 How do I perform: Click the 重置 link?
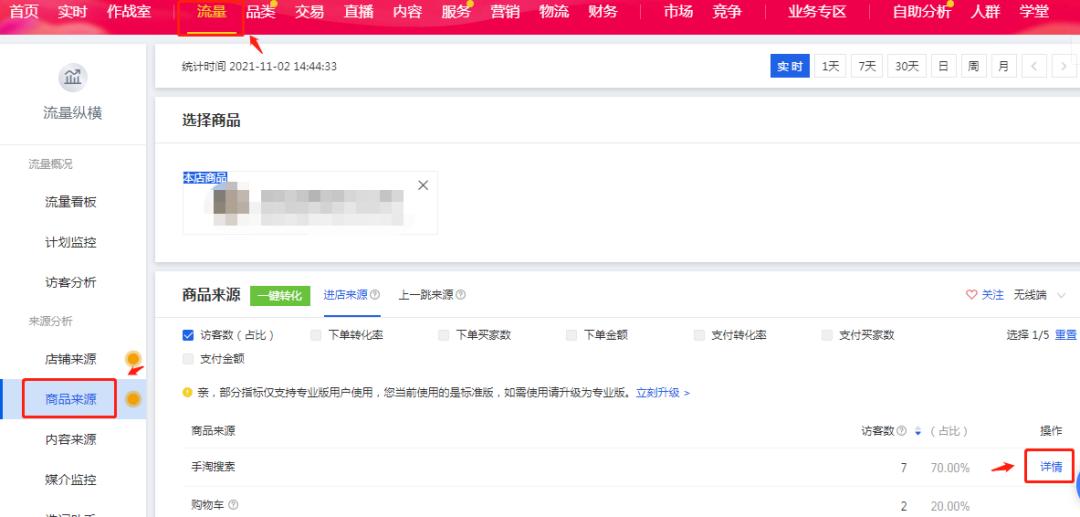[x=1066, y=335]
